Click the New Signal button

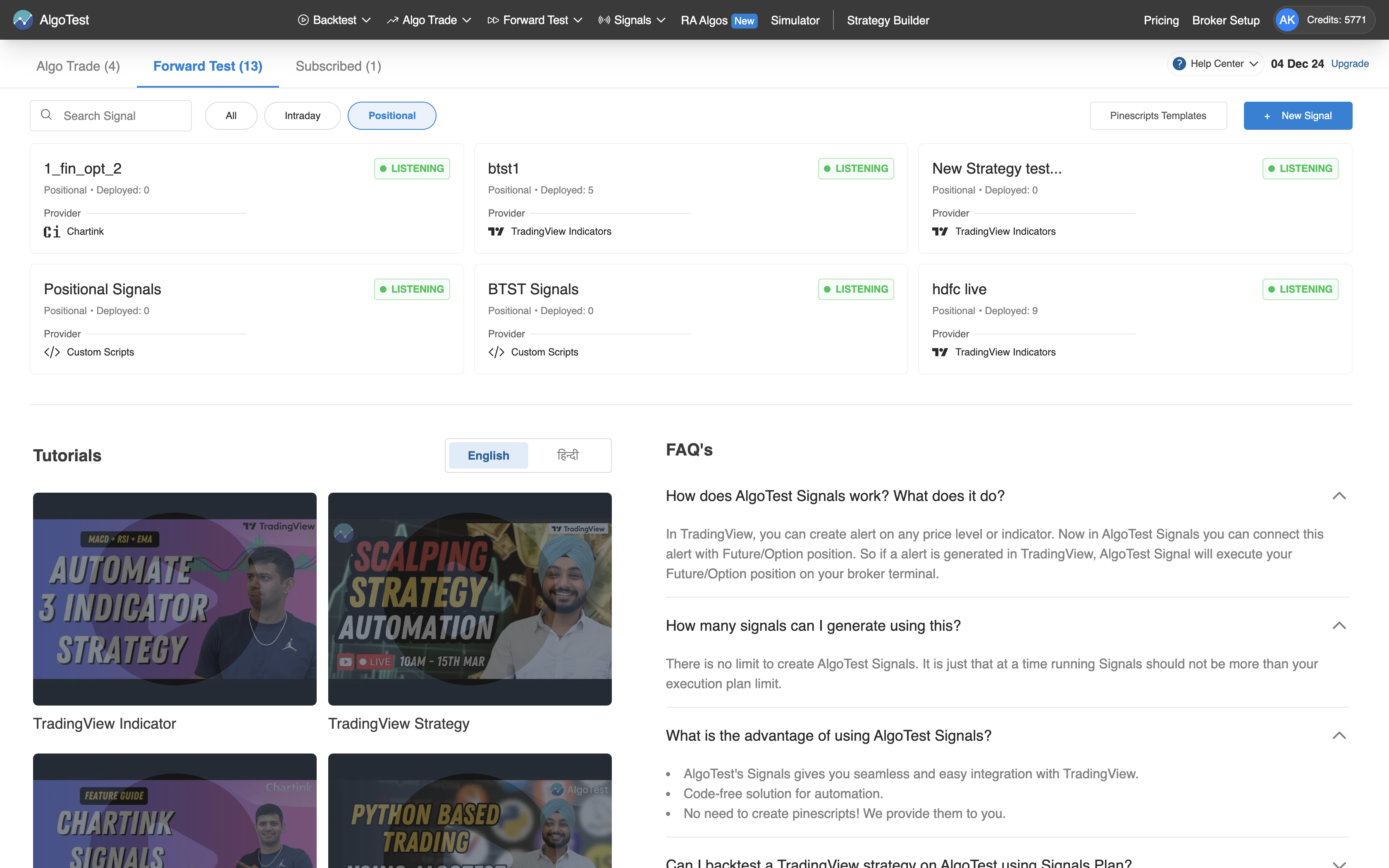pos(1298,115)
